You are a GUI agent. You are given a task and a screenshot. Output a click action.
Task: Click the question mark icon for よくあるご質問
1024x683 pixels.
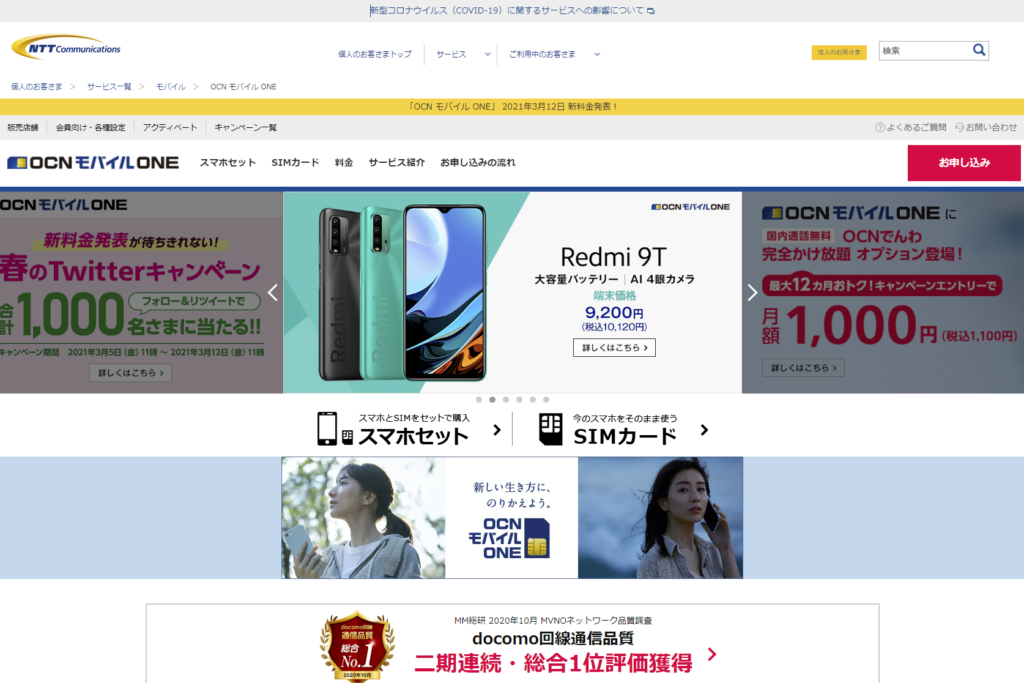[880, 127]
